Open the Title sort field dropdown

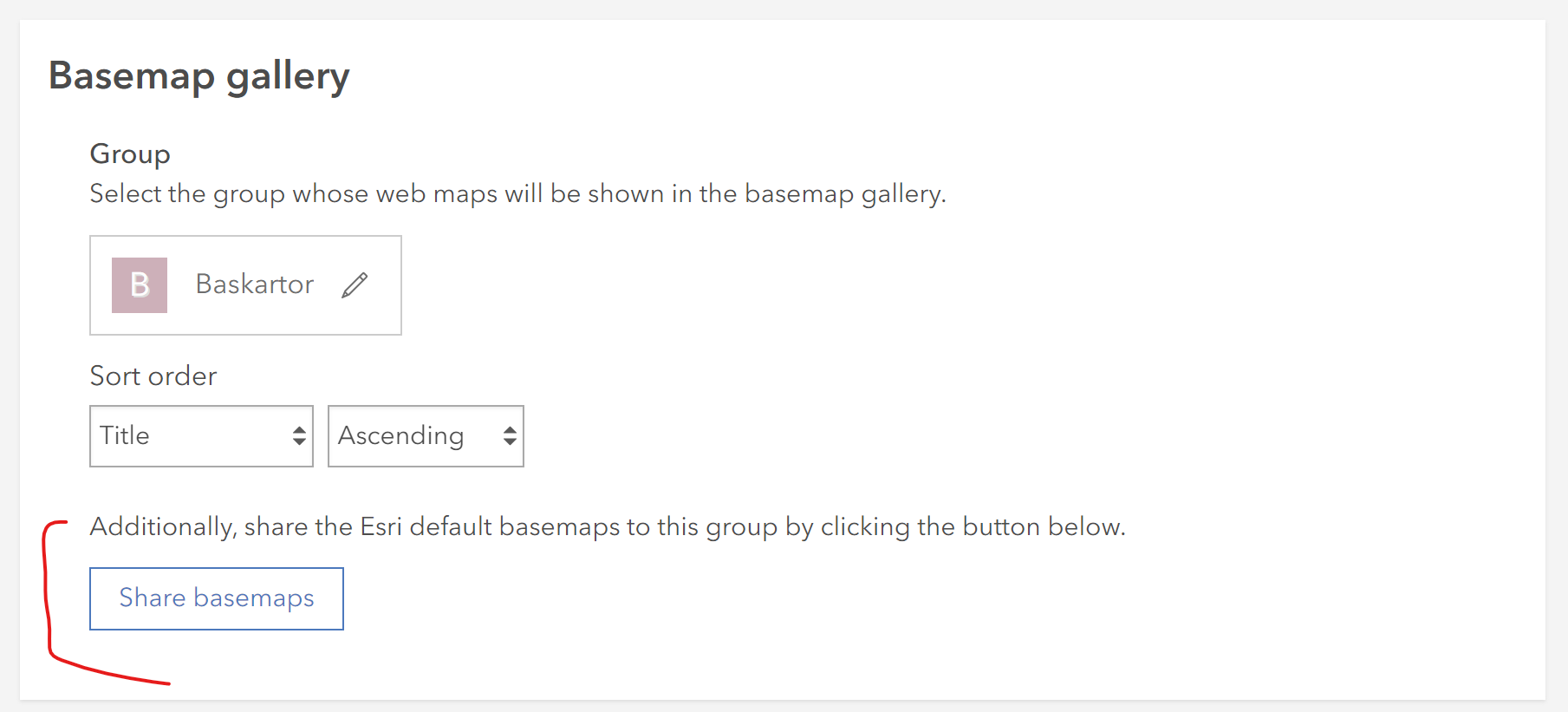[x=201, y=436]
